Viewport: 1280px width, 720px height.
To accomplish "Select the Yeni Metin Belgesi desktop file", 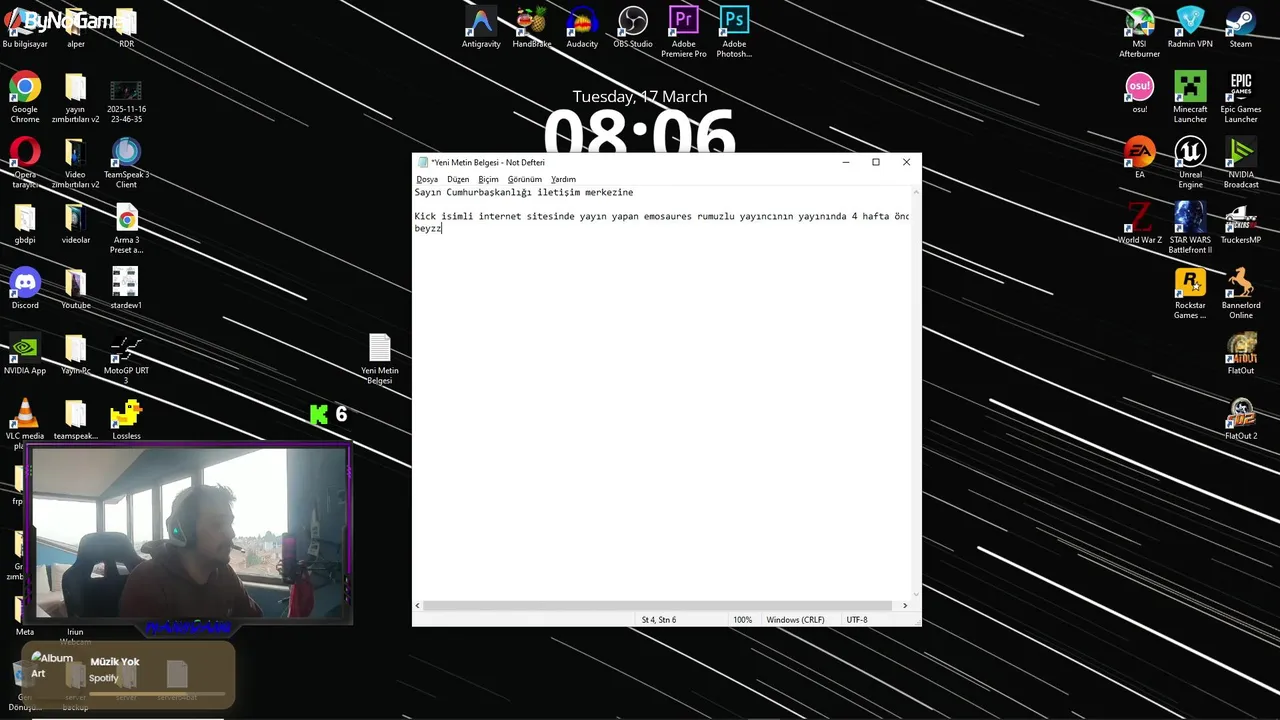I will [x=380, y=358].
